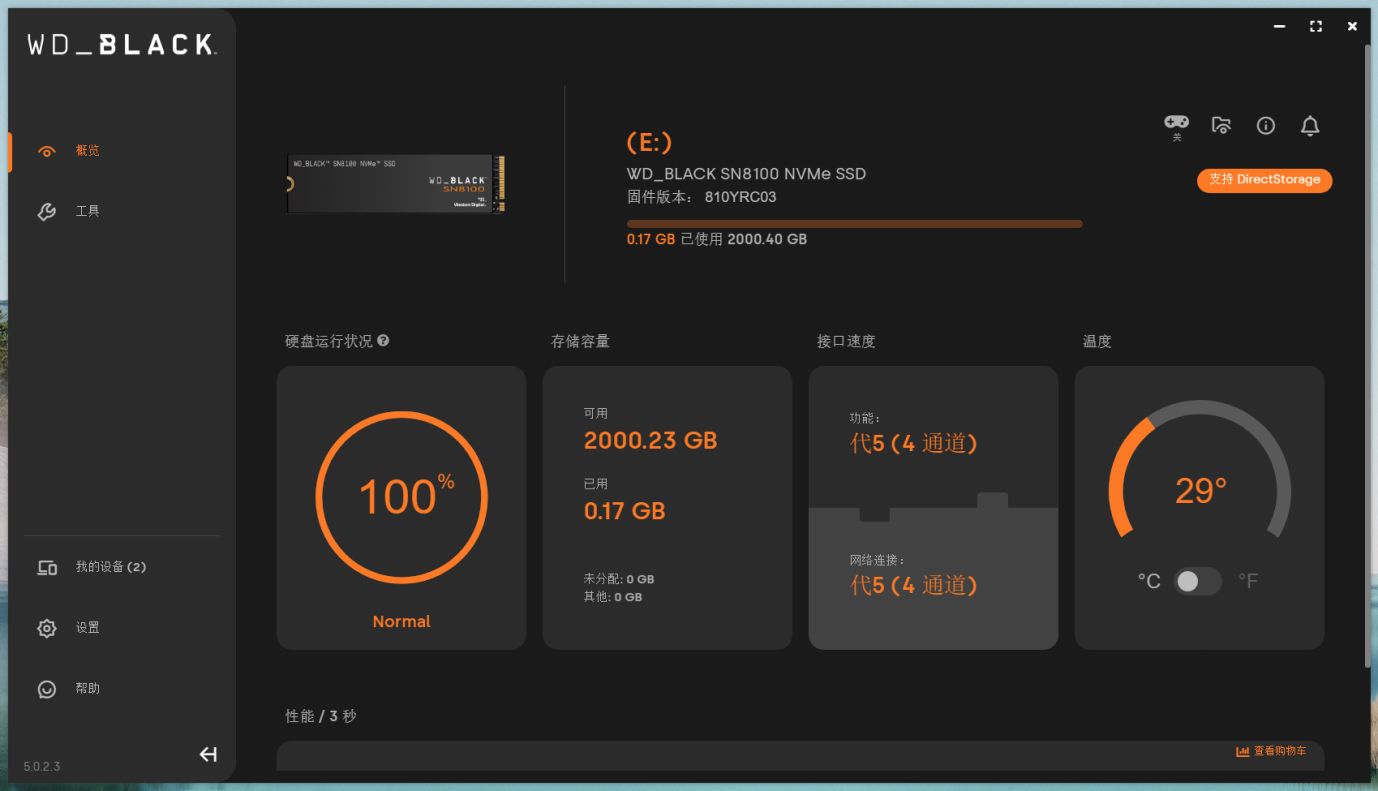Select the °C unit label
Image resolution: width=1378 pixels, height=791 pixels.
pyautogui.click(x=1149, y=581)
